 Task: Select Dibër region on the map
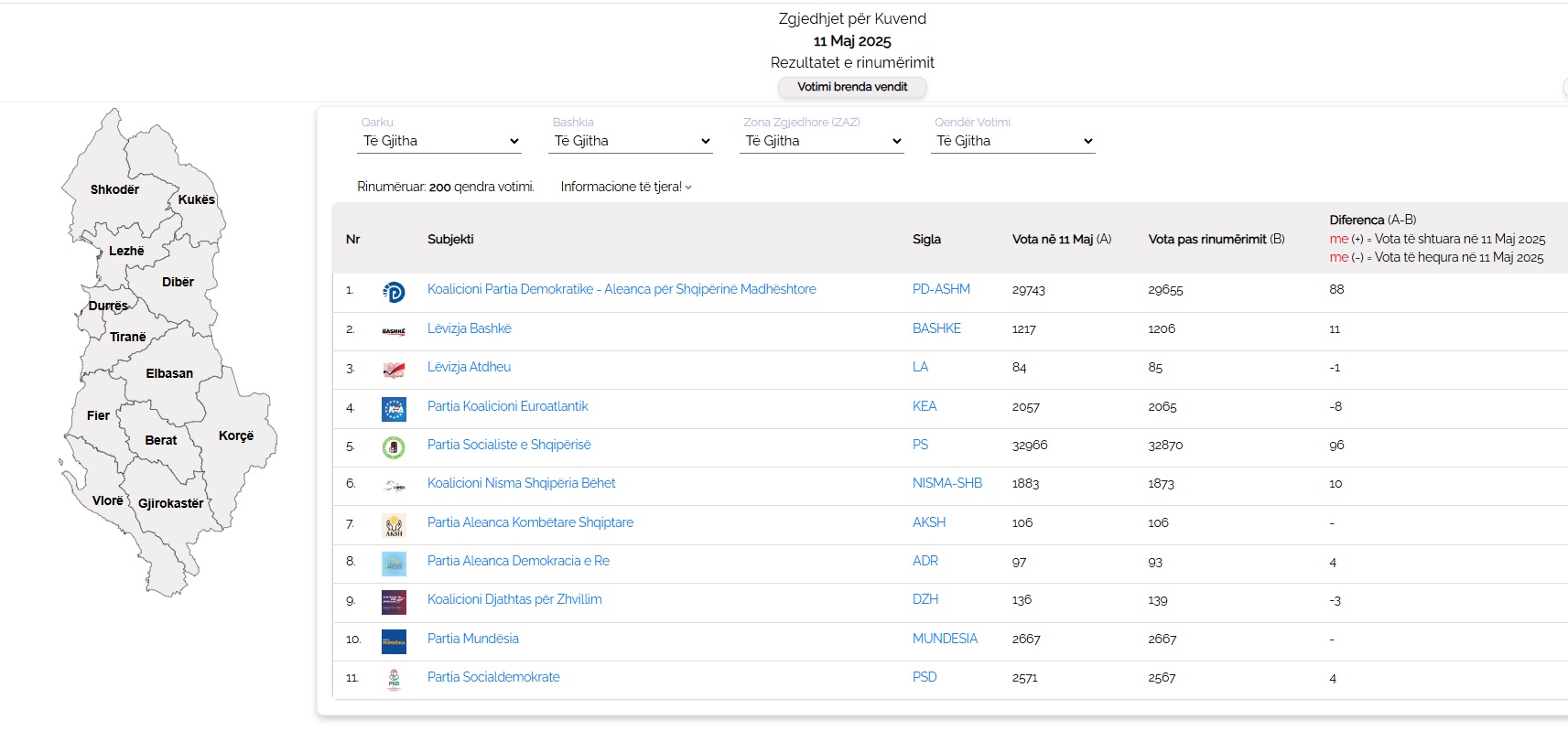(x=178, y=282)
